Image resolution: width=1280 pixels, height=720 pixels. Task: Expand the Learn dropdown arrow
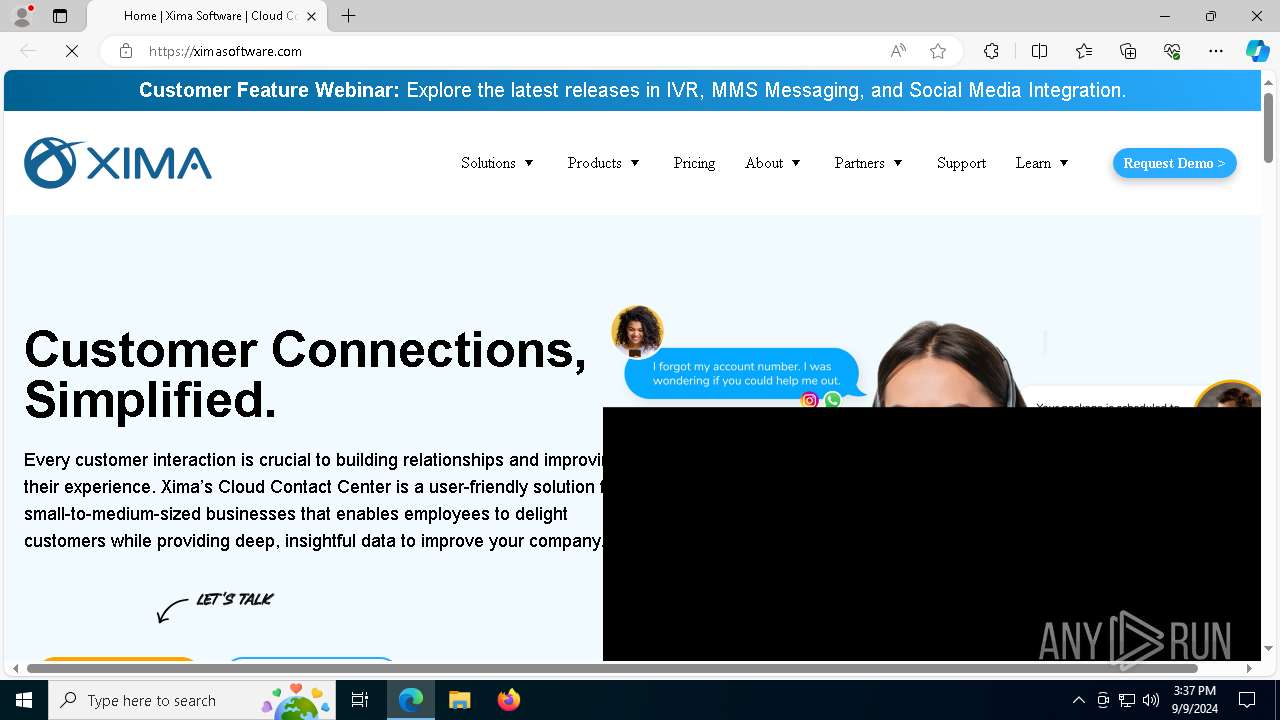pos(1064,163)
